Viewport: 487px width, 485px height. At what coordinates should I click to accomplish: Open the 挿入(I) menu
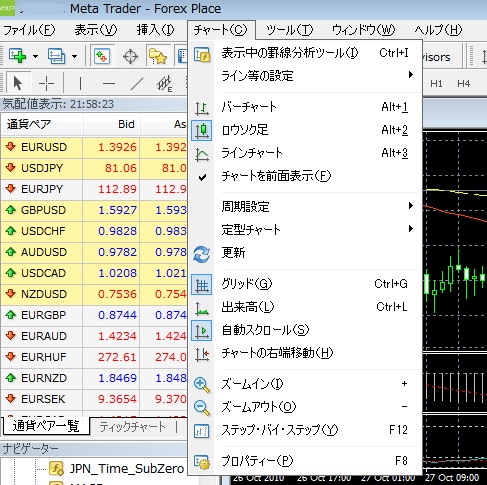coord(155,30)
